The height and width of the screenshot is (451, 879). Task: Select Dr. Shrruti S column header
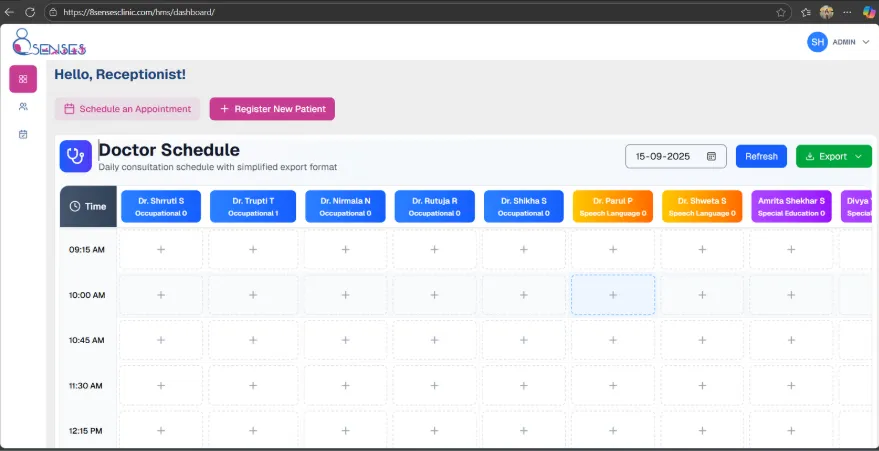[x=161, y=206]
